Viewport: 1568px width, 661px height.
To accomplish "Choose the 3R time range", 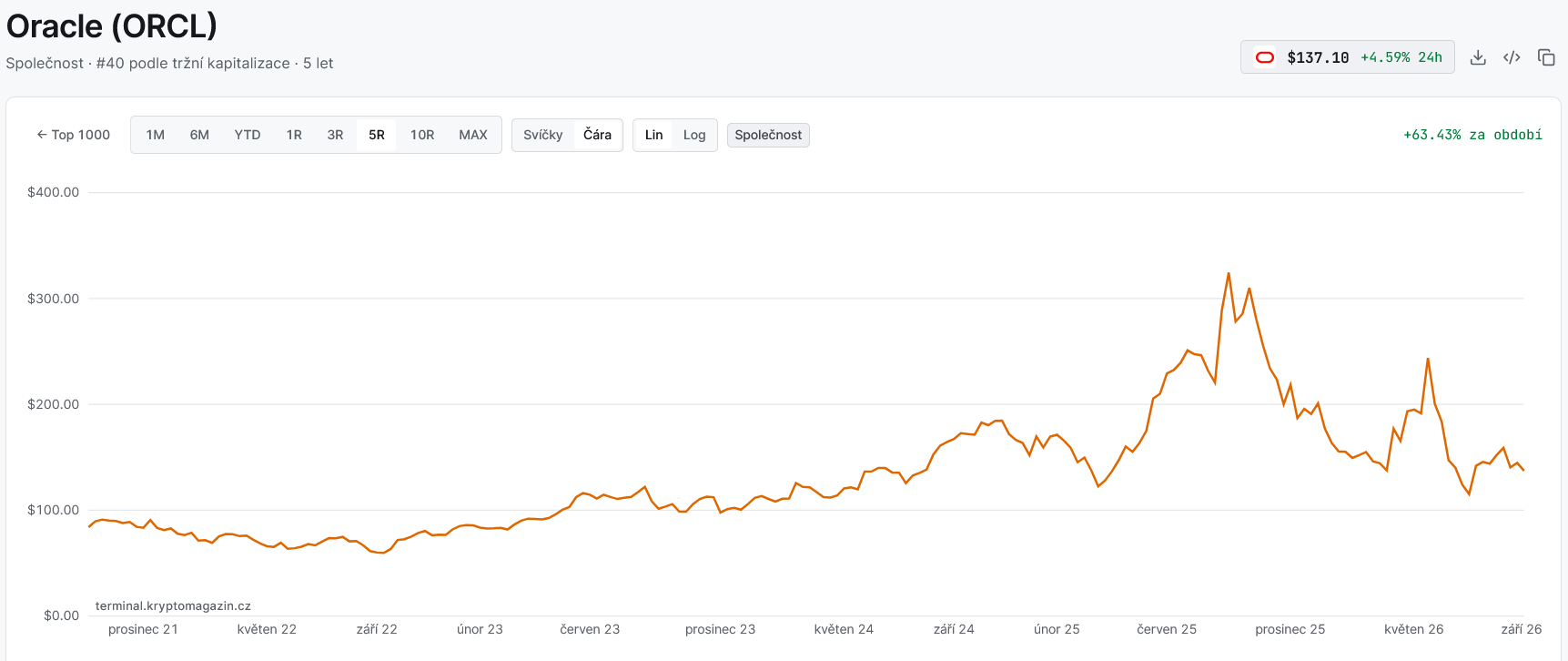I will click(x=335, y=135).
